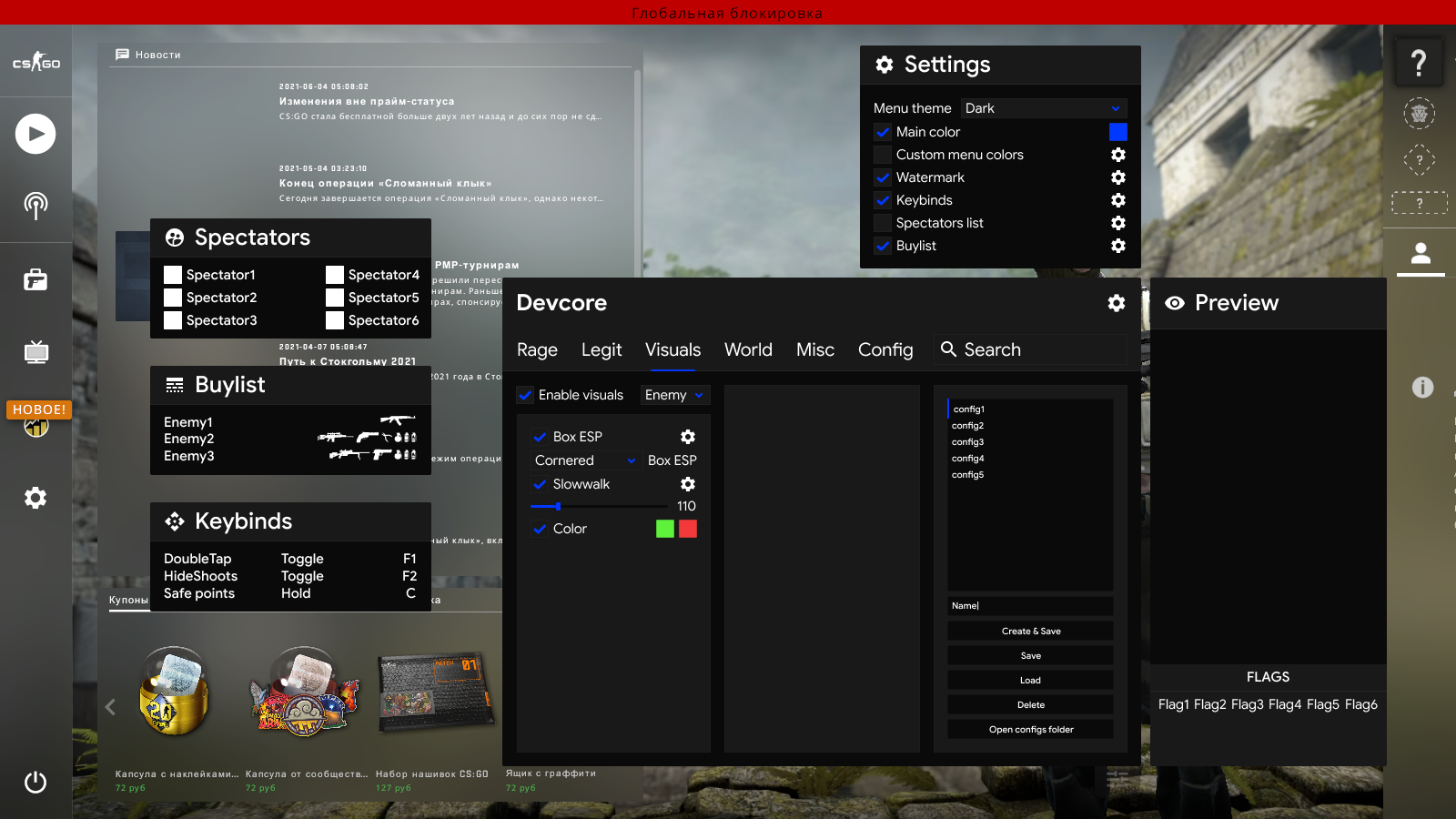Click Flag4 in the Preview flags
The width and height of the screenshot is (1456, 819).
(1285, 704)
